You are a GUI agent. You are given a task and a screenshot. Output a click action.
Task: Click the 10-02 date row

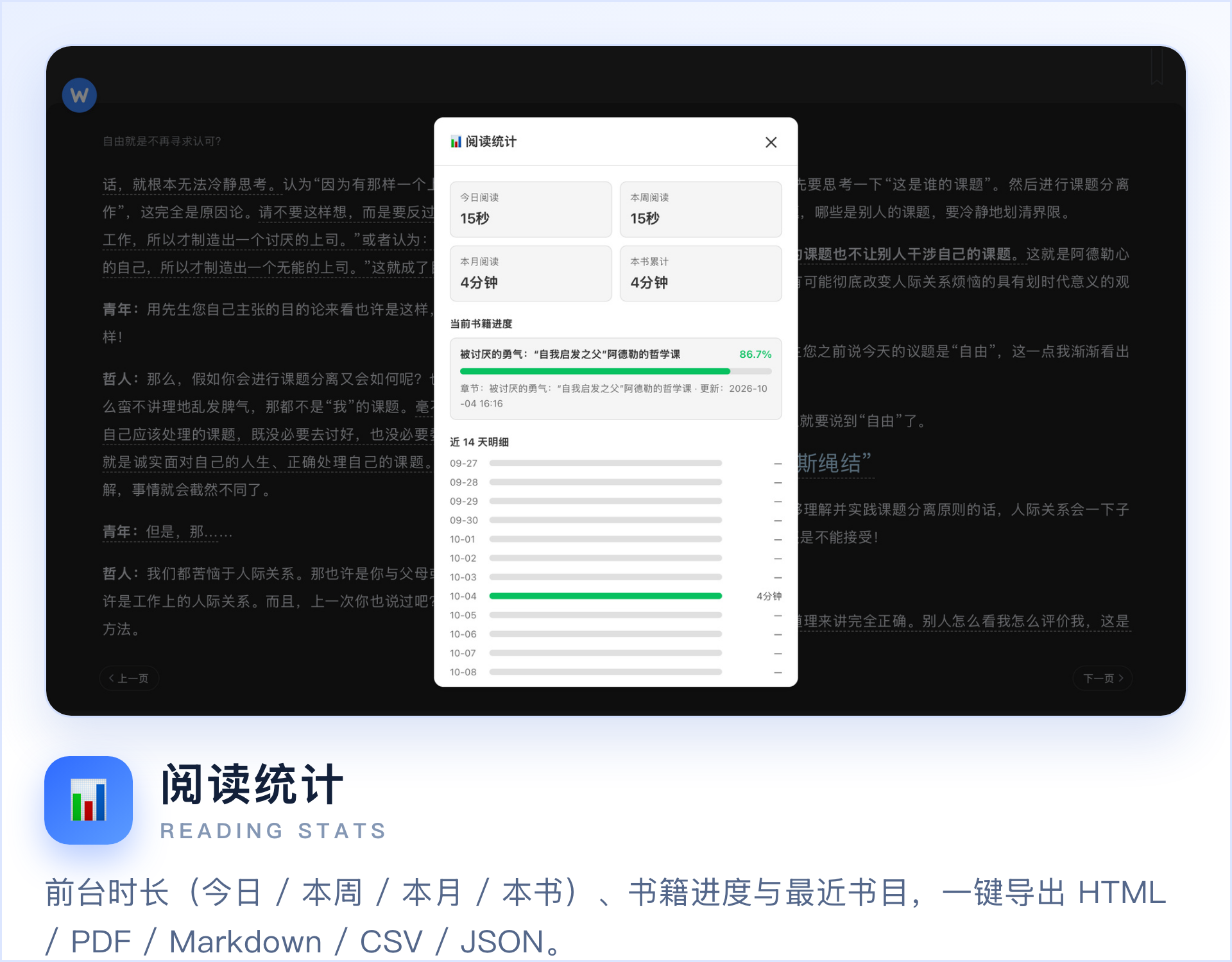point(615,558)
